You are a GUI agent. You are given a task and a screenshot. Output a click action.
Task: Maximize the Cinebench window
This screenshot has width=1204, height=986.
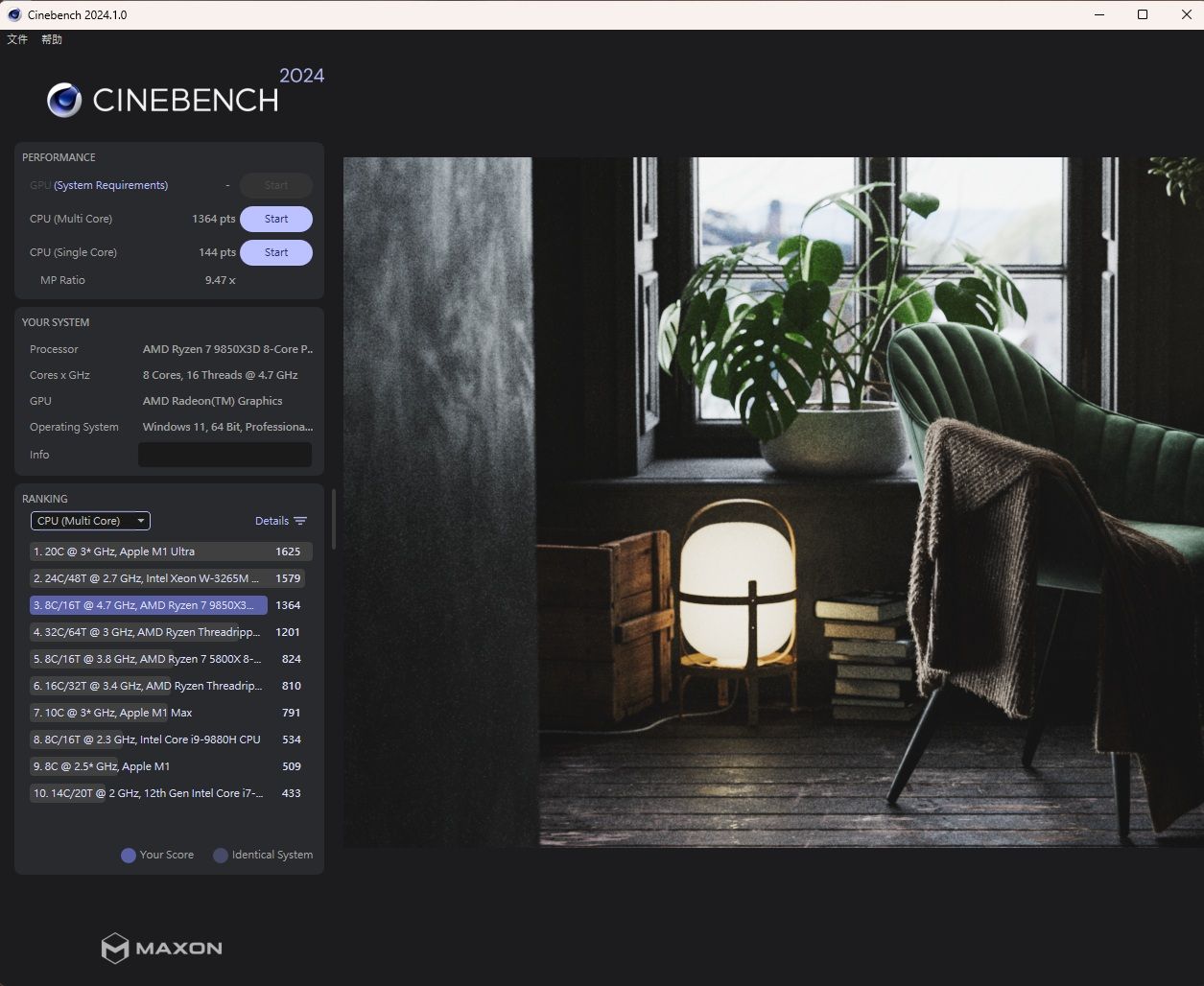(x=1143, y=14)
